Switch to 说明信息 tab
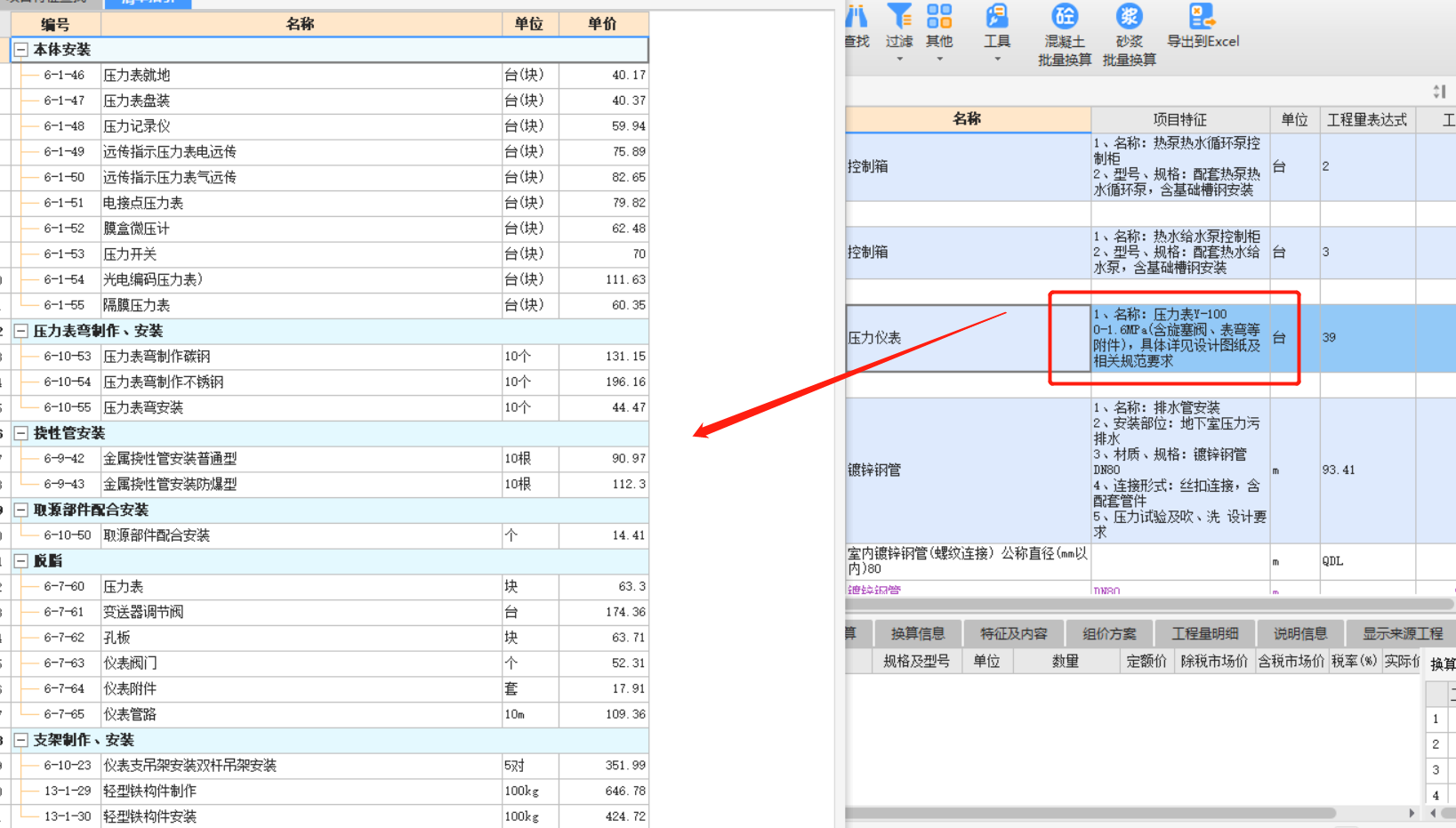The width and height of the screenshot is (1456, 828). pyautogui.click(x=1299, y=633)
